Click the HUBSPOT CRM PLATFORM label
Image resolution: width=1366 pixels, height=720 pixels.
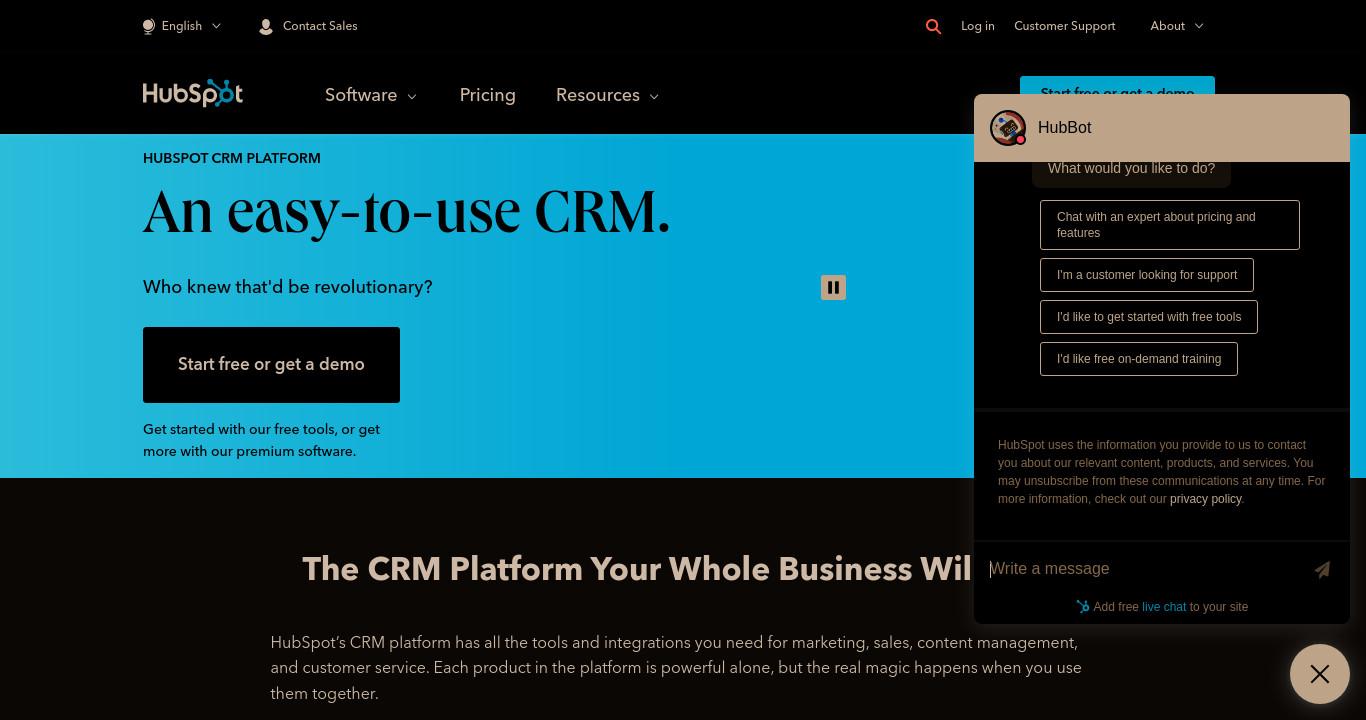coord(232,158)
